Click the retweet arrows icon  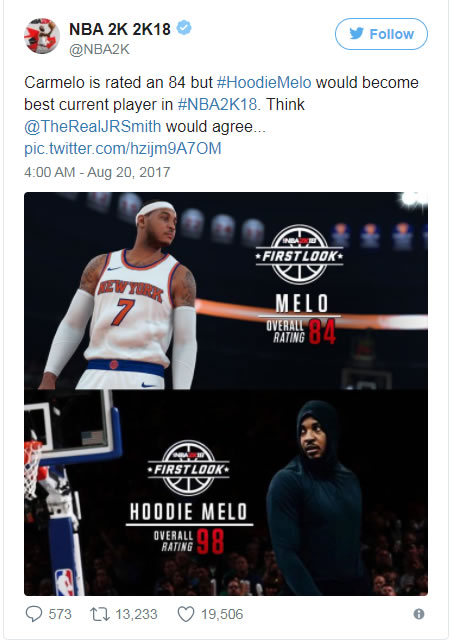point(100,614)
